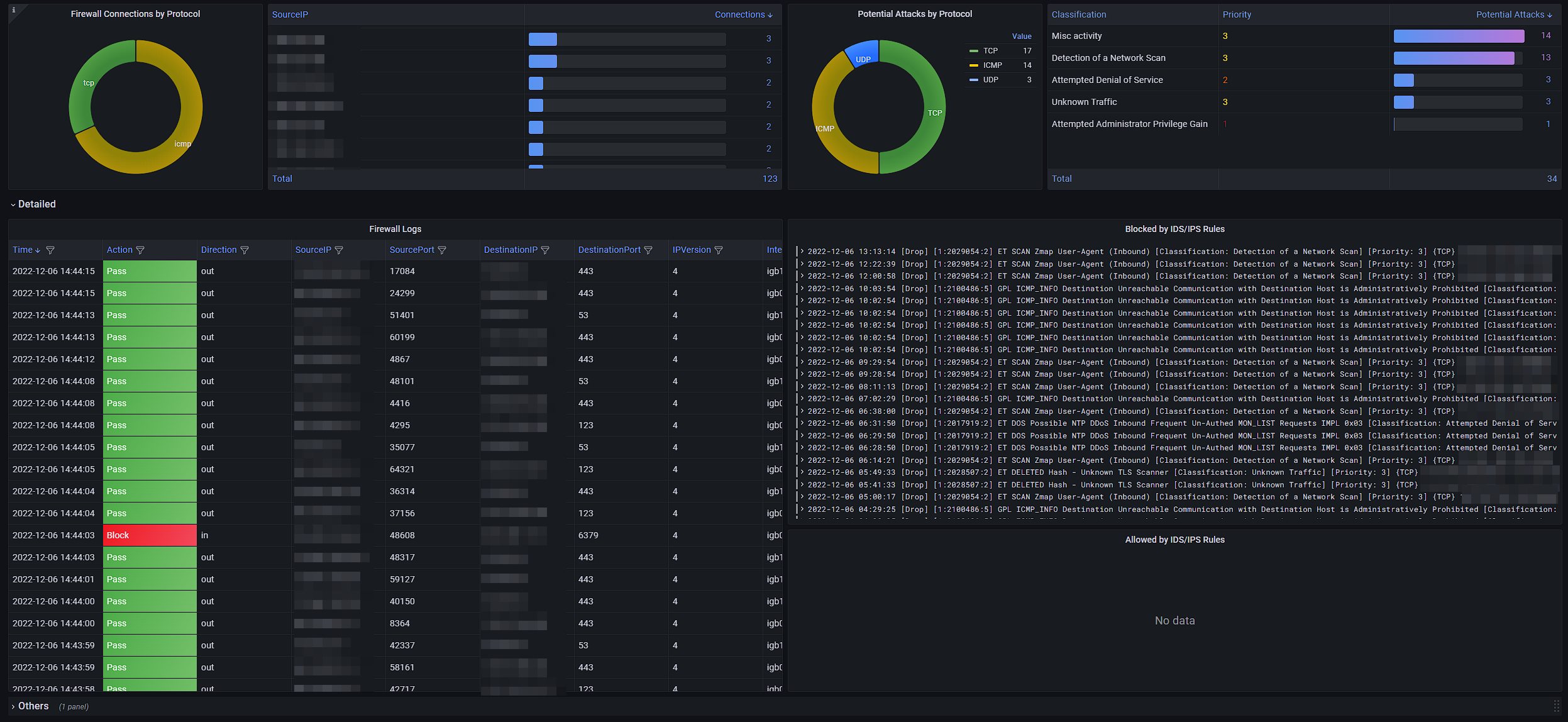Click the Direction column filter icon
The height and width of the screenshot is (722, 1568).
tap(245, 250)
